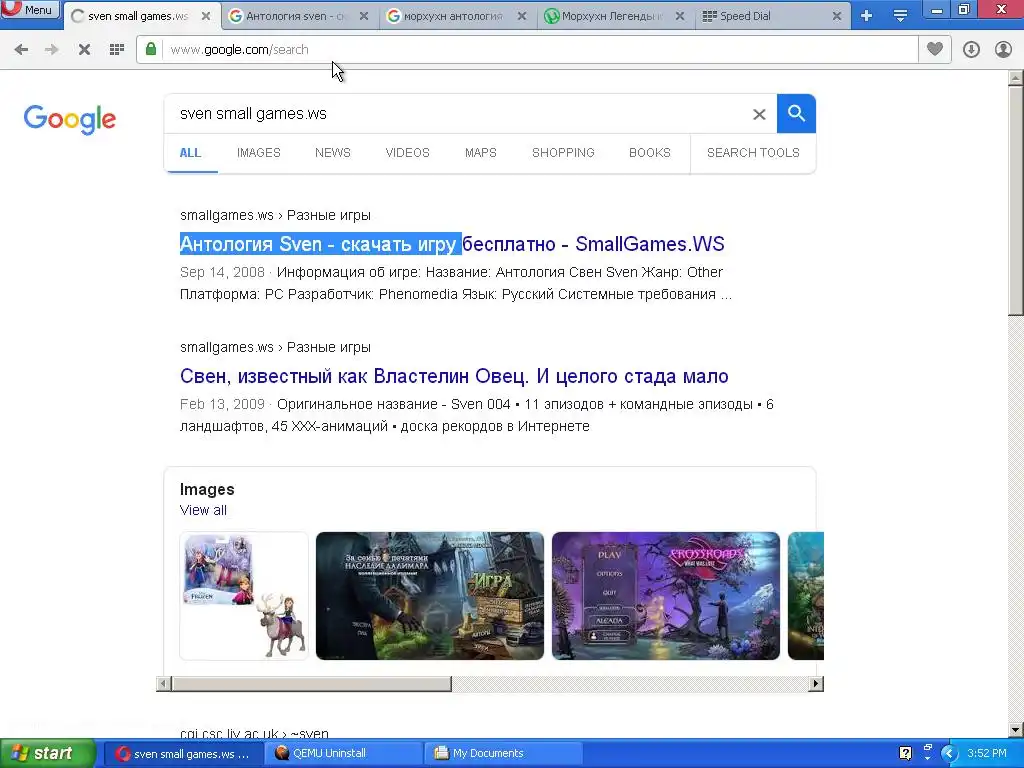
Task: Click the green secure padlock icon
Action: [151, 49]
